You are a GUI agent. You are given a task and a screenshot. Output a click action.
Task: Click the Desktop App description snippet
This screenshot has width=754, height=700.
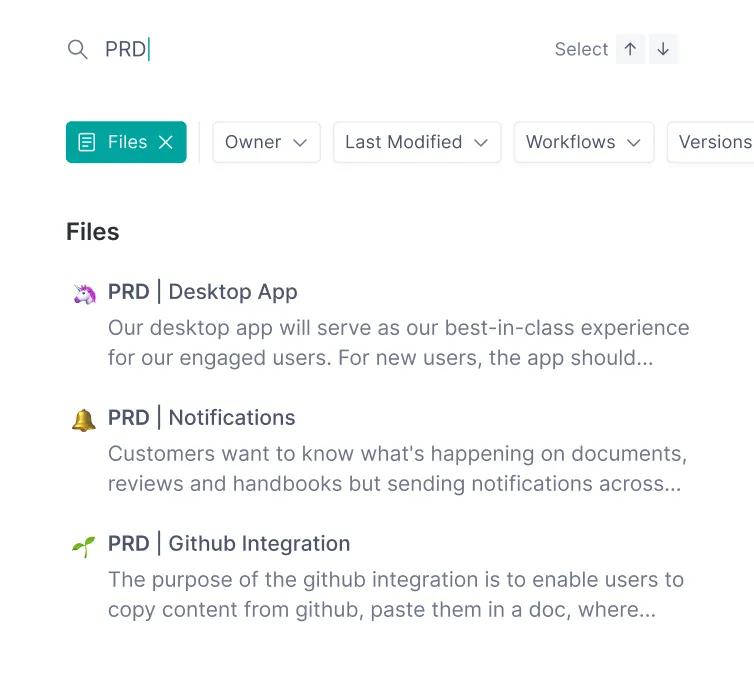(x=398, y=343)
